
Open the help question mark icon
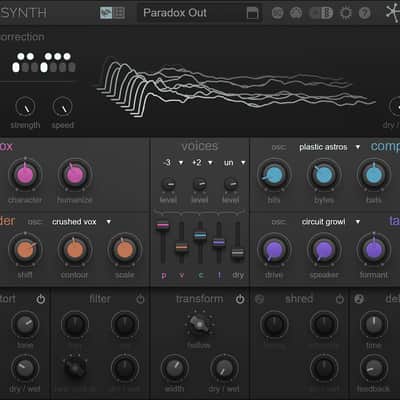click(x=364, y=13)
